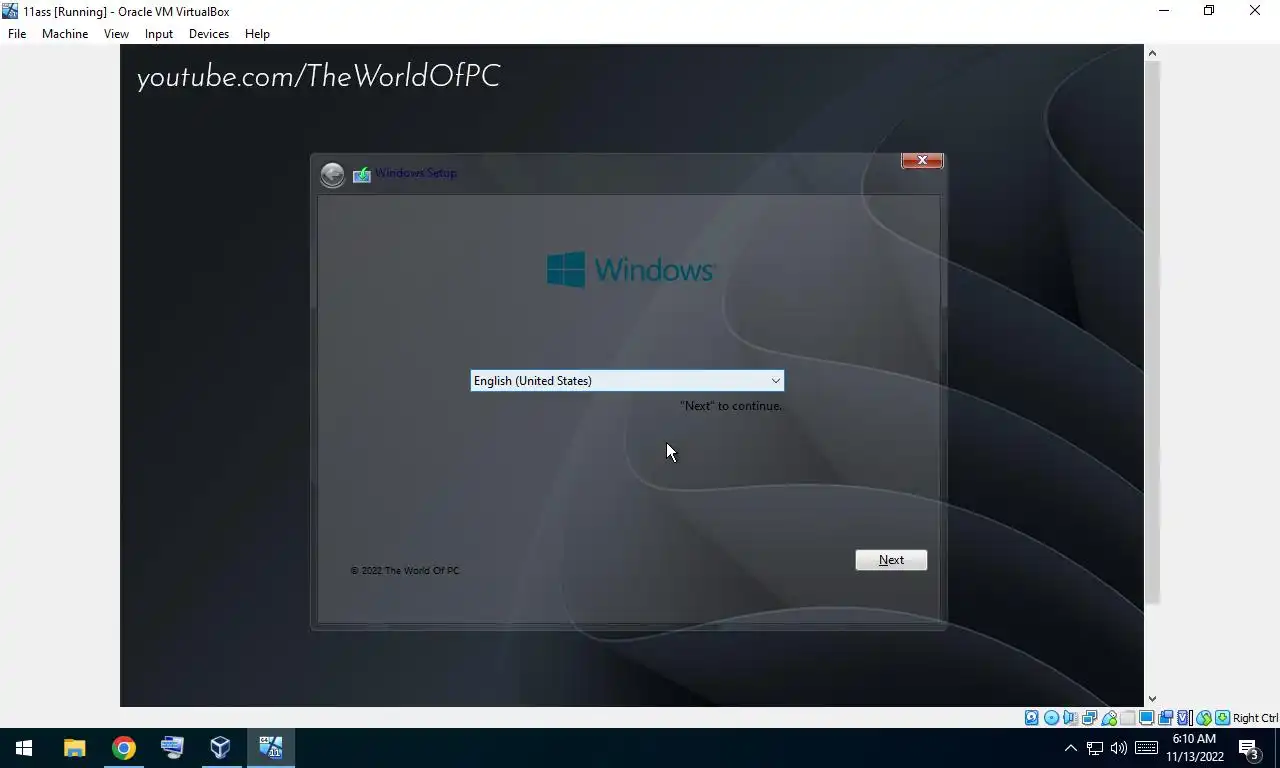Viewport: 1280px width, 768px height.
Task: Click the scroll down arrow of VM view
Action: point(1152,699)
